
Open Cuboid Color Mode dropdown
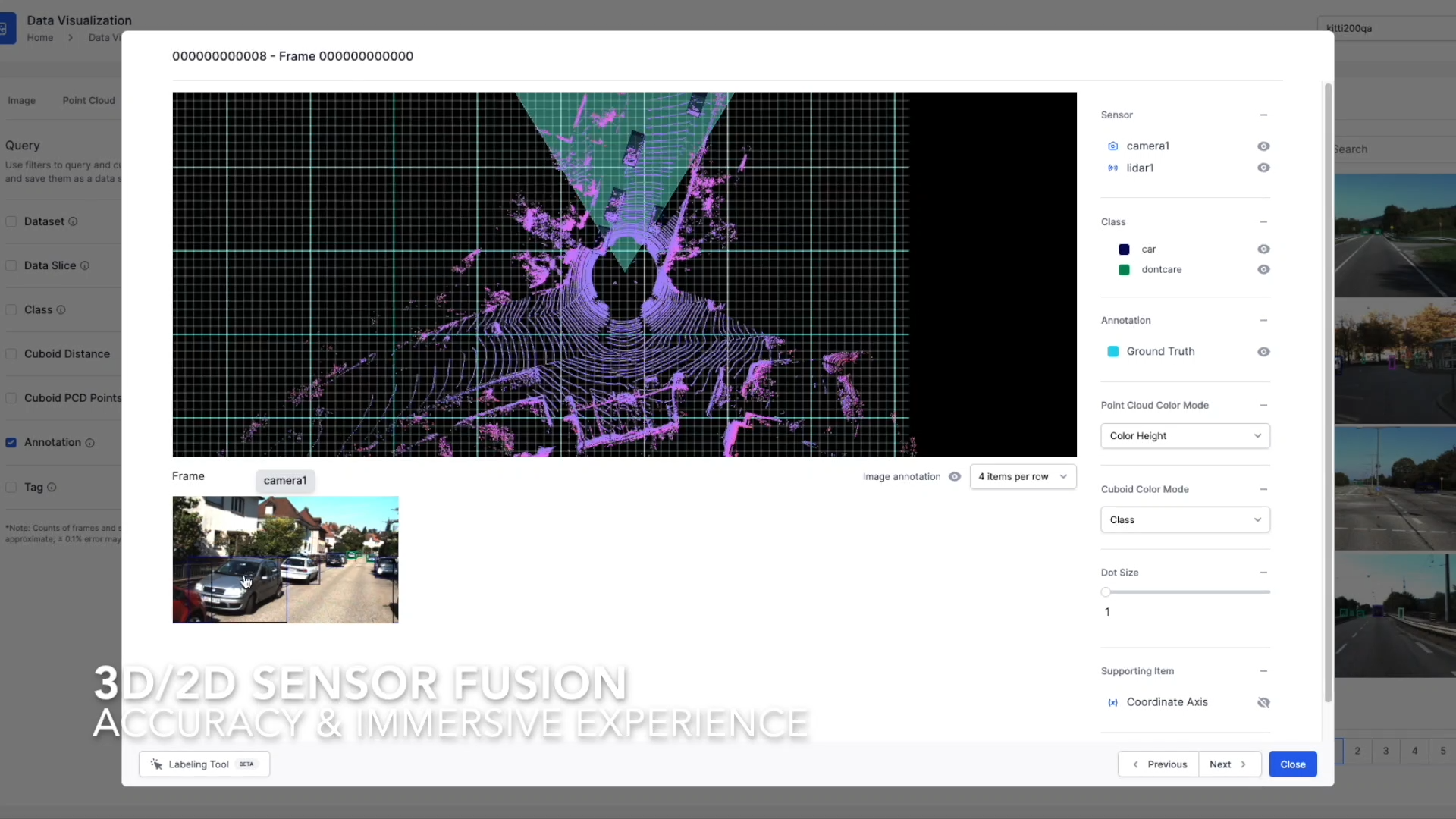click(x=1184, y=519)
